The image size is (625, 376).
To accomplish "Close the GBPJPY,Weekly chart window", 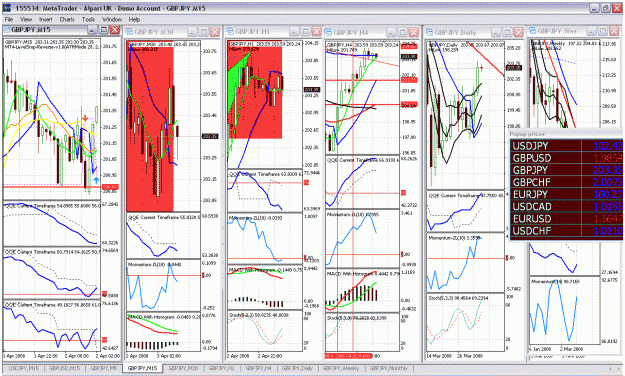I will [614, 31].
